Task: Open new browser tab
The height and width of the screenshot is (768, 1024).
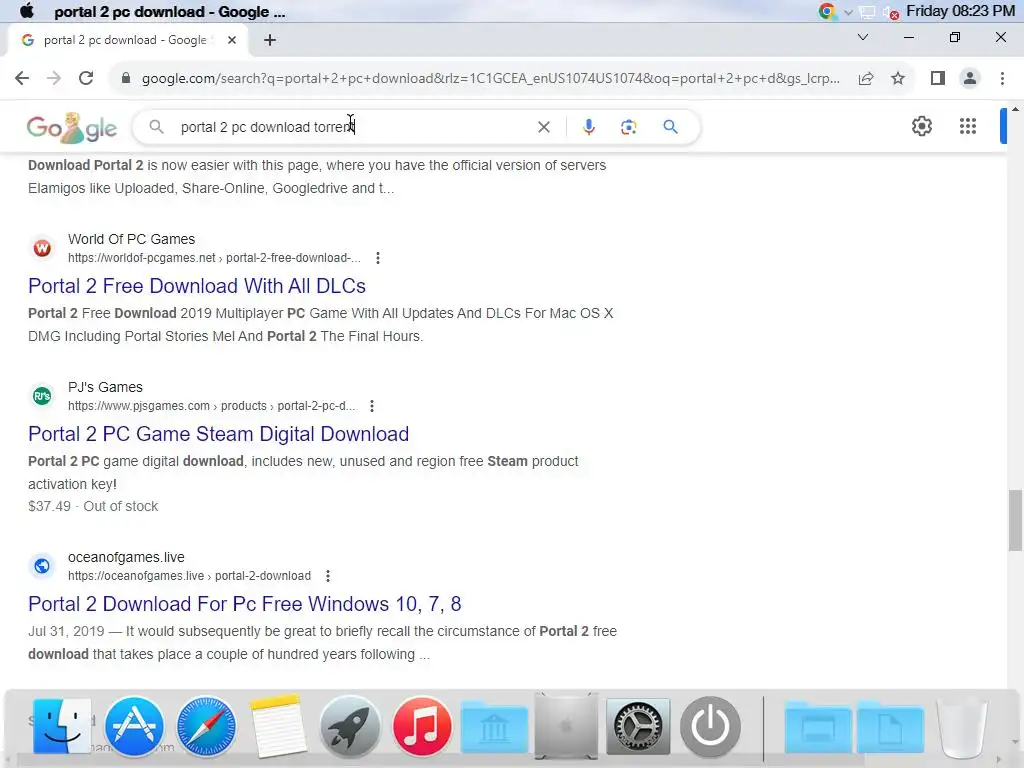Action: 270,40
